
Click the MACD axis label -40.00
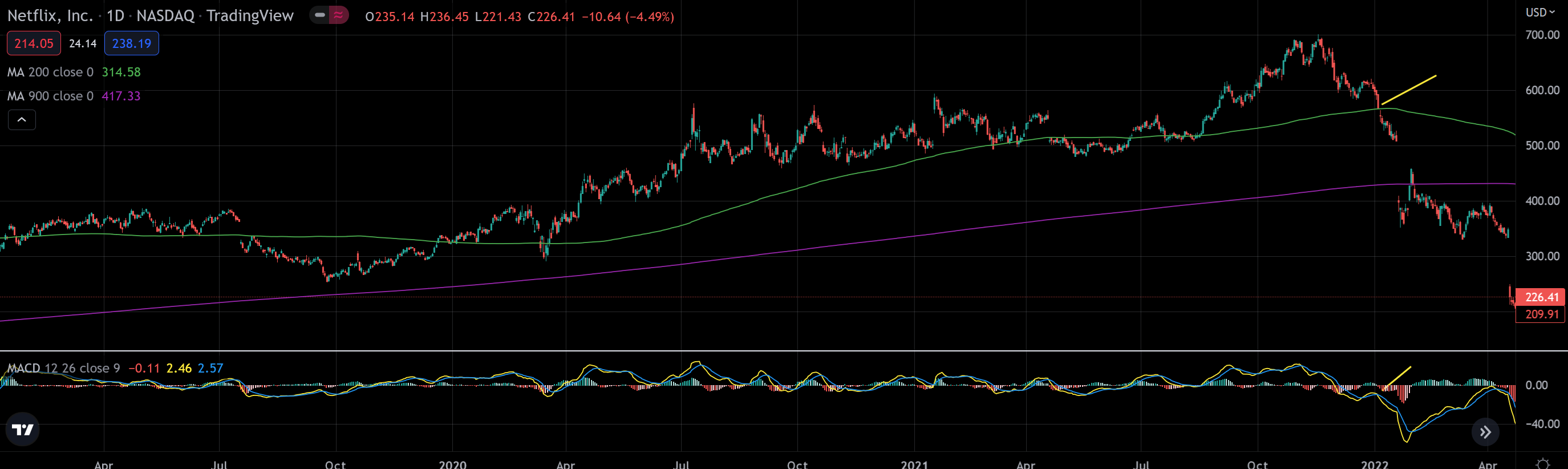pyautogui.click(x=1542, y=424)
